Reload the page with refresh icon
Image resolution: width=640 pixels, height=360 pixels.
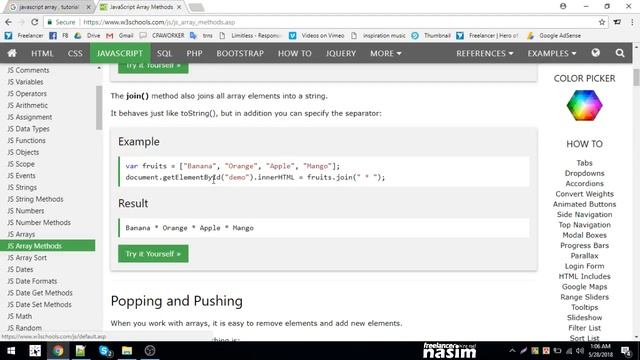[x=35, y=22]
